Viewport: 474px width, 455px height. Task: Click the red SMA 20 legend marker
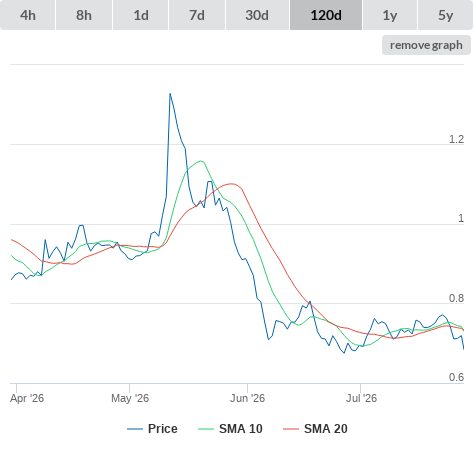291,429
